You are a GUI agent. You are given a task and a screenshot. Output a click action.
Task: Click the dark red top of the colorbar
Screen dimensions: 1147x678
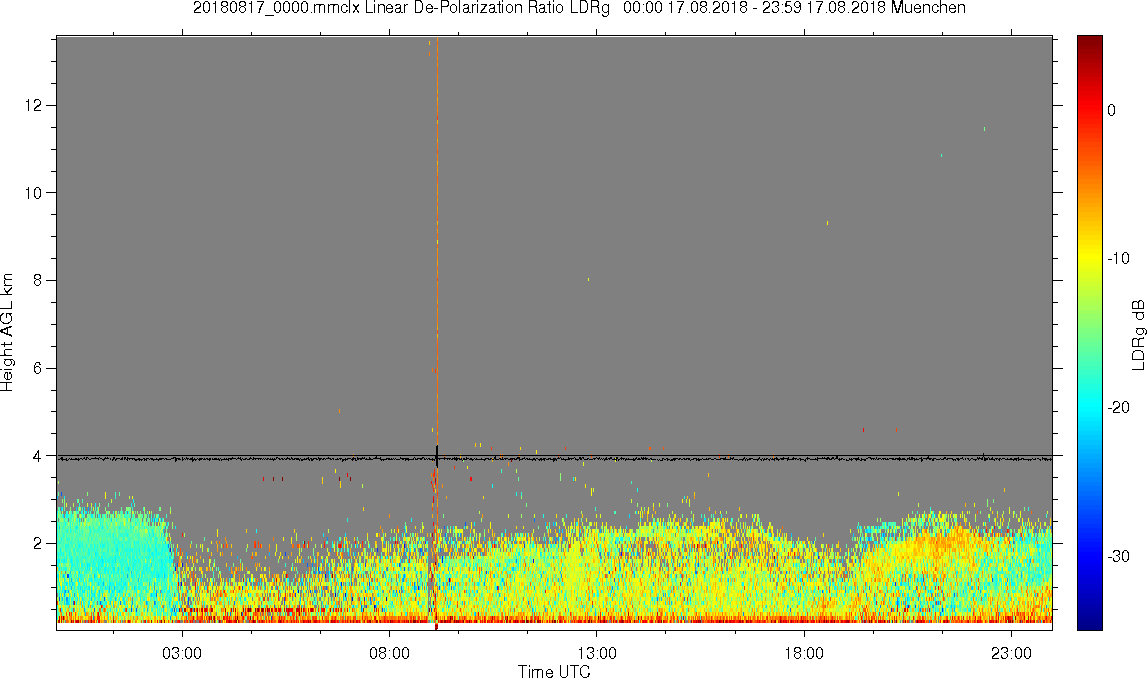click(1089, 44)
